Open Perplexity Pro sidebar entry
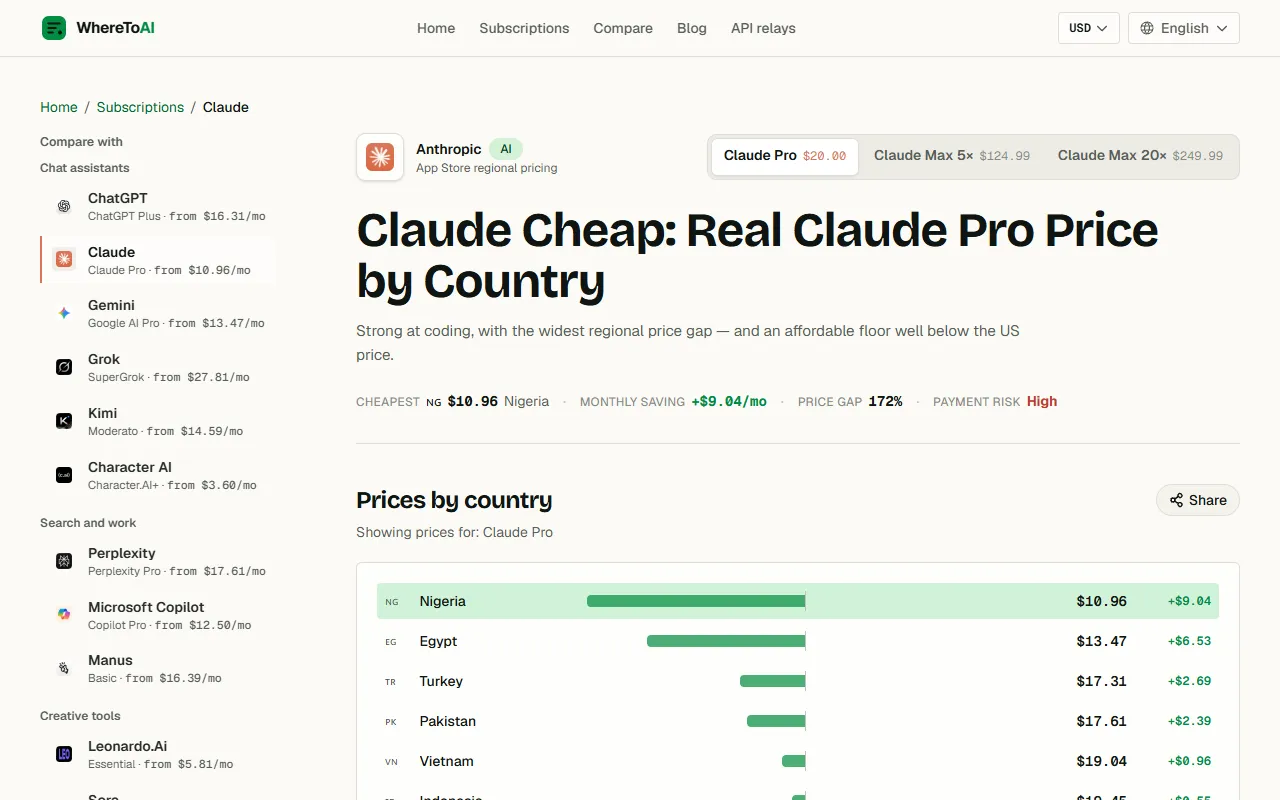This screenshot has width=1280, height=800. tap(158, 561)
